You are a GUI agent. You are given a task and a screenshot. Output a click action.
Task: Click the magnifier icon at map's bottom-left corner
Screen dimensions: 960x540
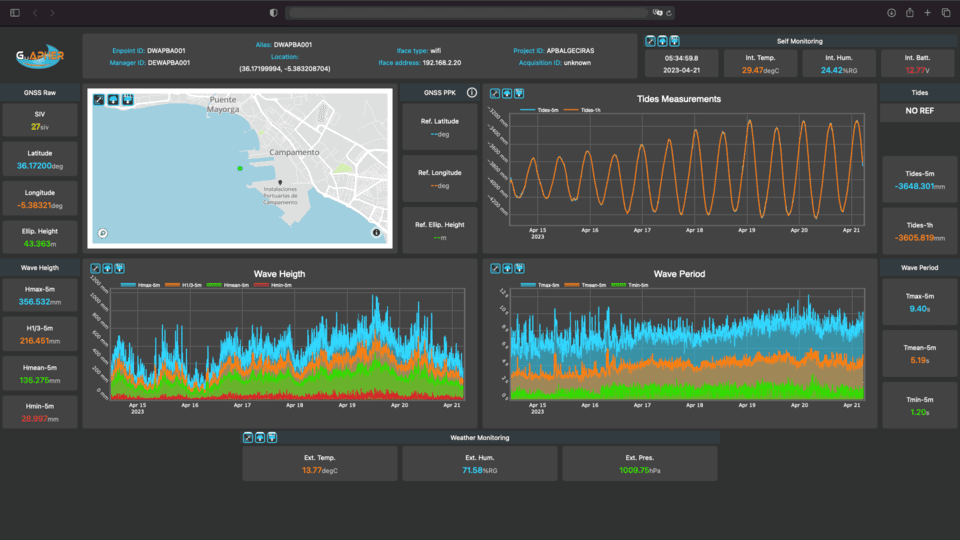pos(102,232)
